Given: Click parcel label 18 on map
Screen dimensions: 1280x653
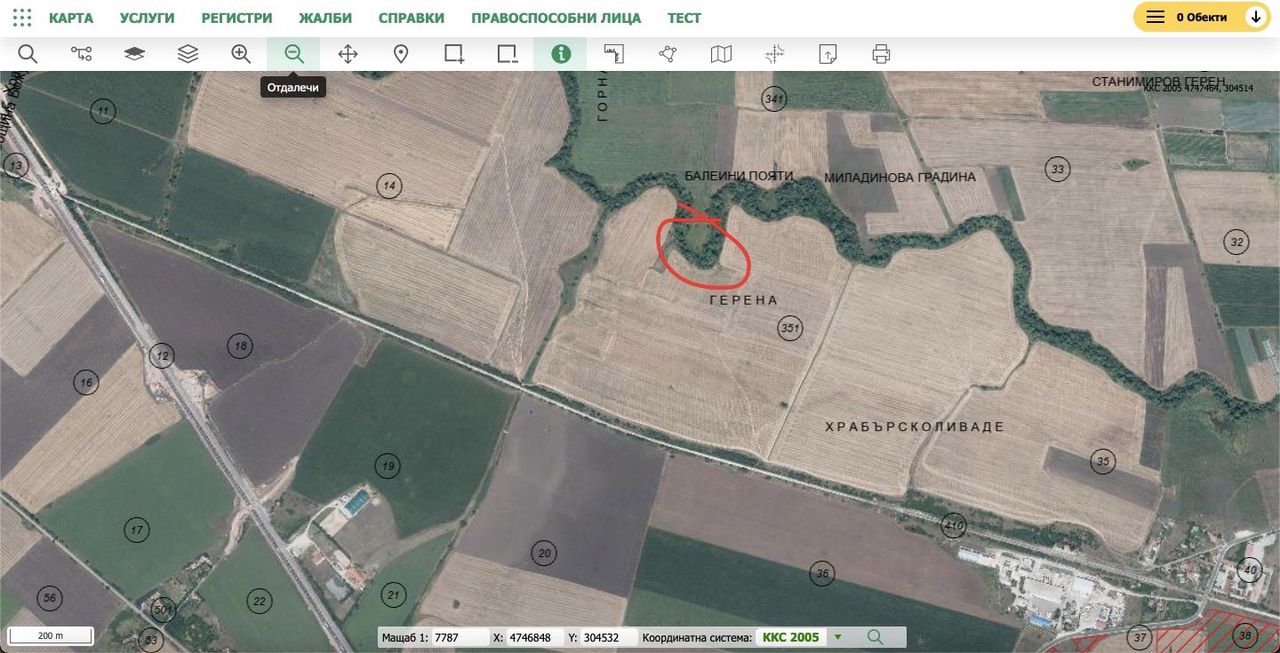Looking at the screenshot, I should click(x=240, y=346).
